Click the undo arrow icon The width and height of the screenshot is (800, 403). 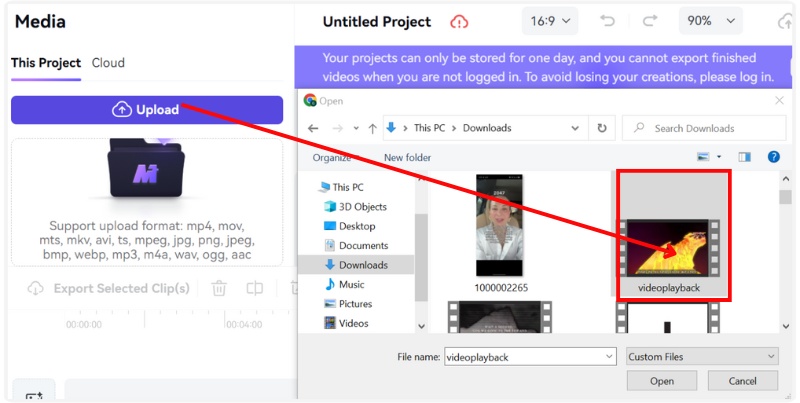[607, 21]
